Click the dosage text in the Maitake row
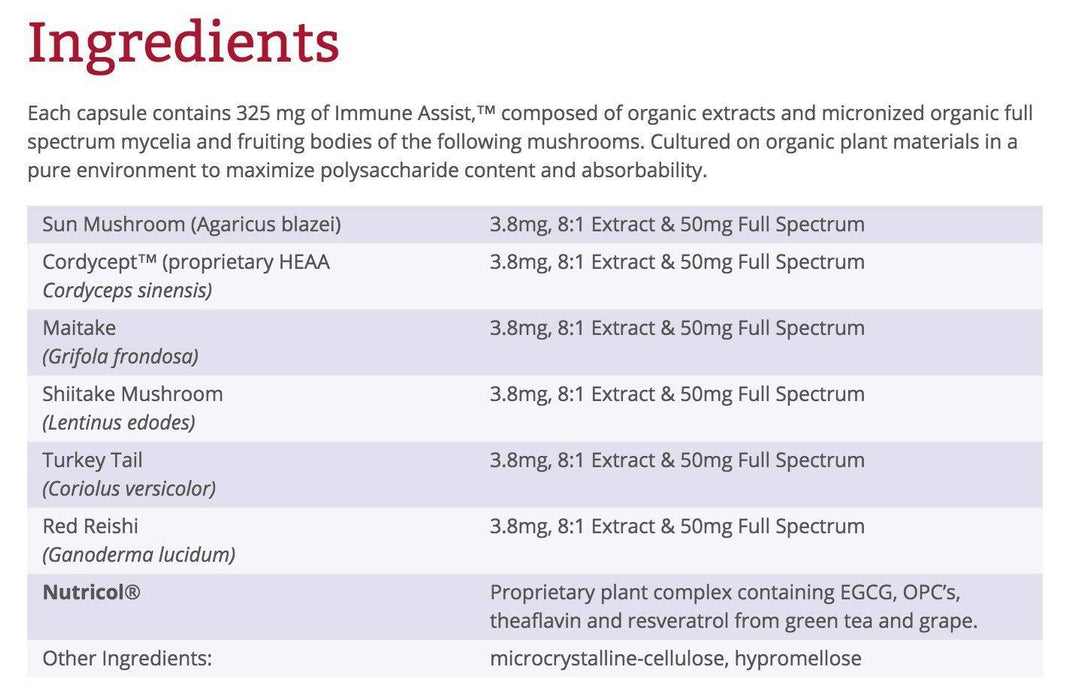The height and width of the screenshot is (700, 1067). point(677,328)
